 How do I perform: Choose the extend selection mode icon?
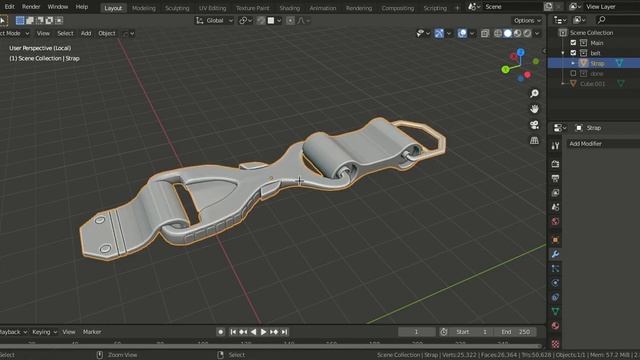(30, 20)
